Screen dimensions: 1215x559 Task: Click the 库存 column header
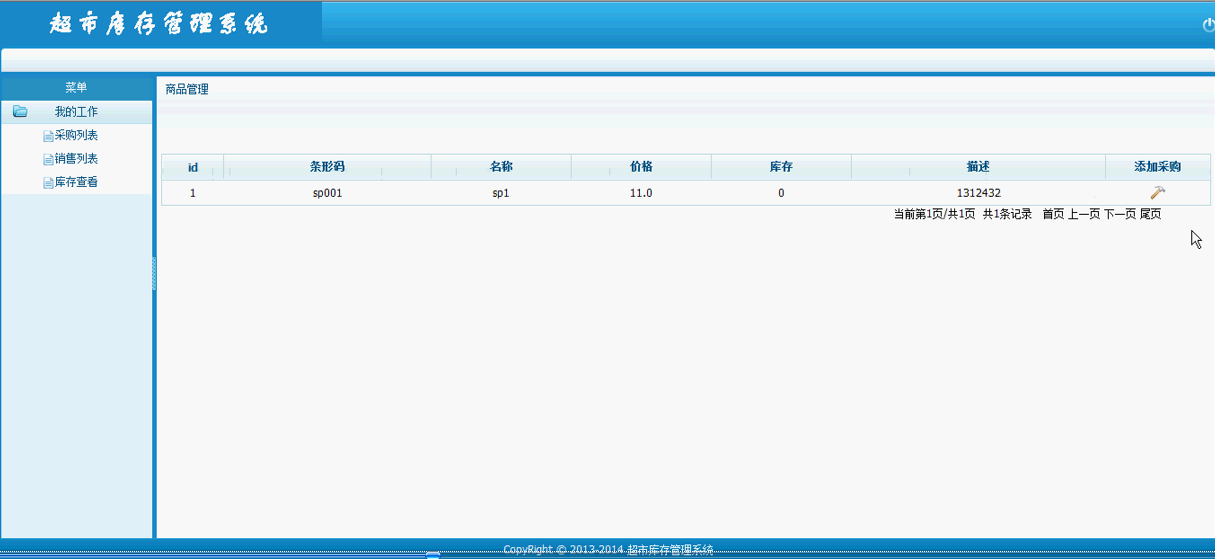(x=781, y=167)
